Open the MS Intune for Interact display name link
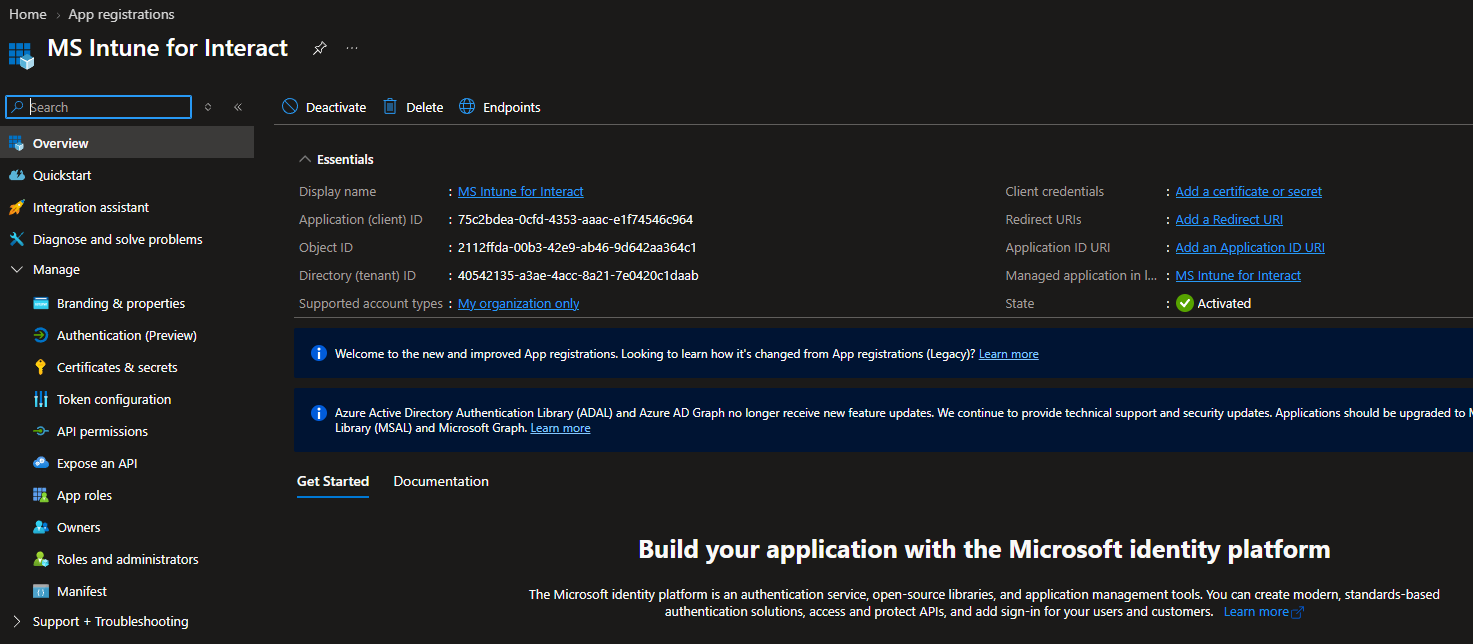Screen dimensions: 1473x644 [x=521, y=191]
